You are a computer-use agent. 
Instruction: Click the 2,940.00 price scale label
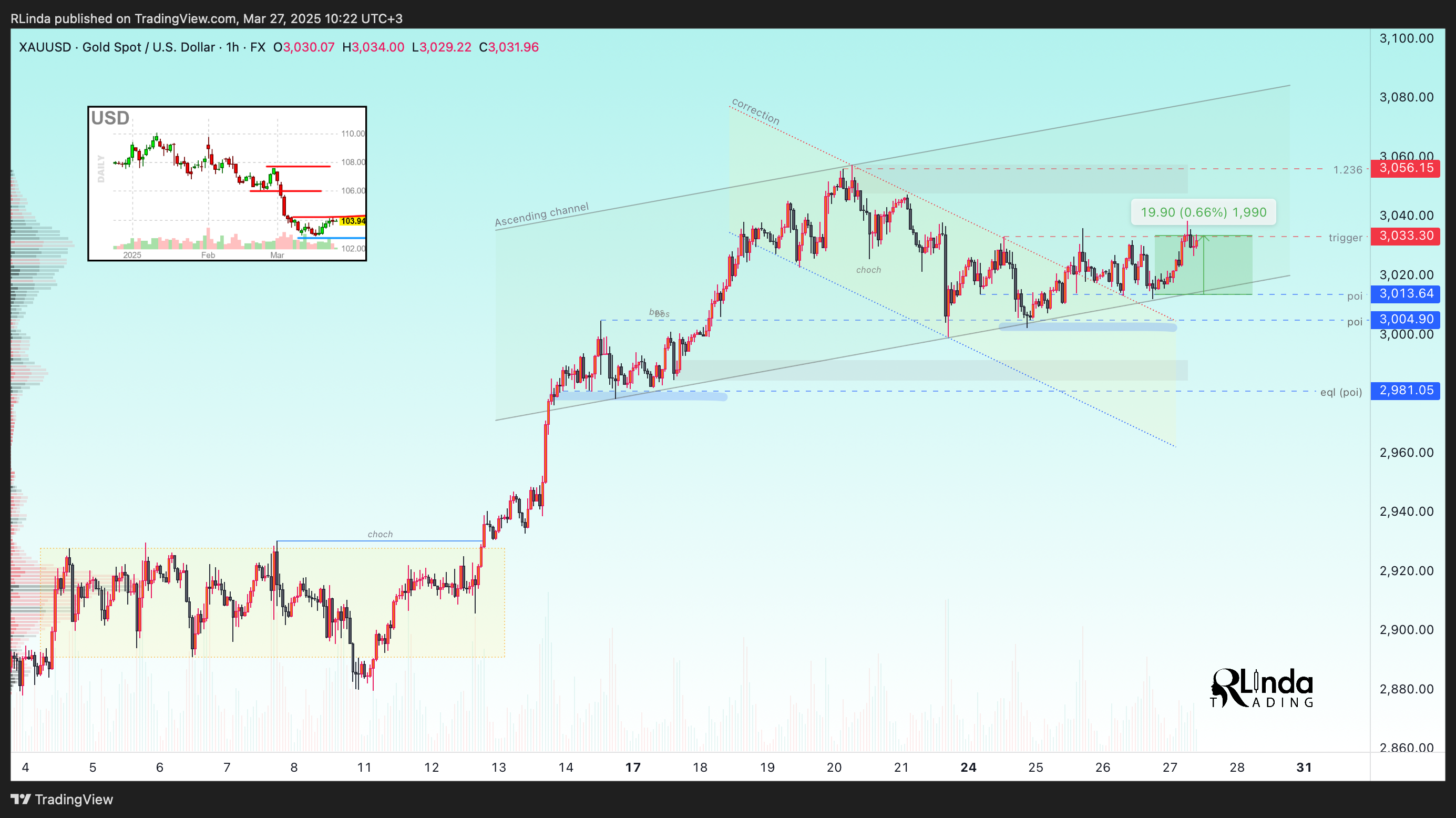1406,512
